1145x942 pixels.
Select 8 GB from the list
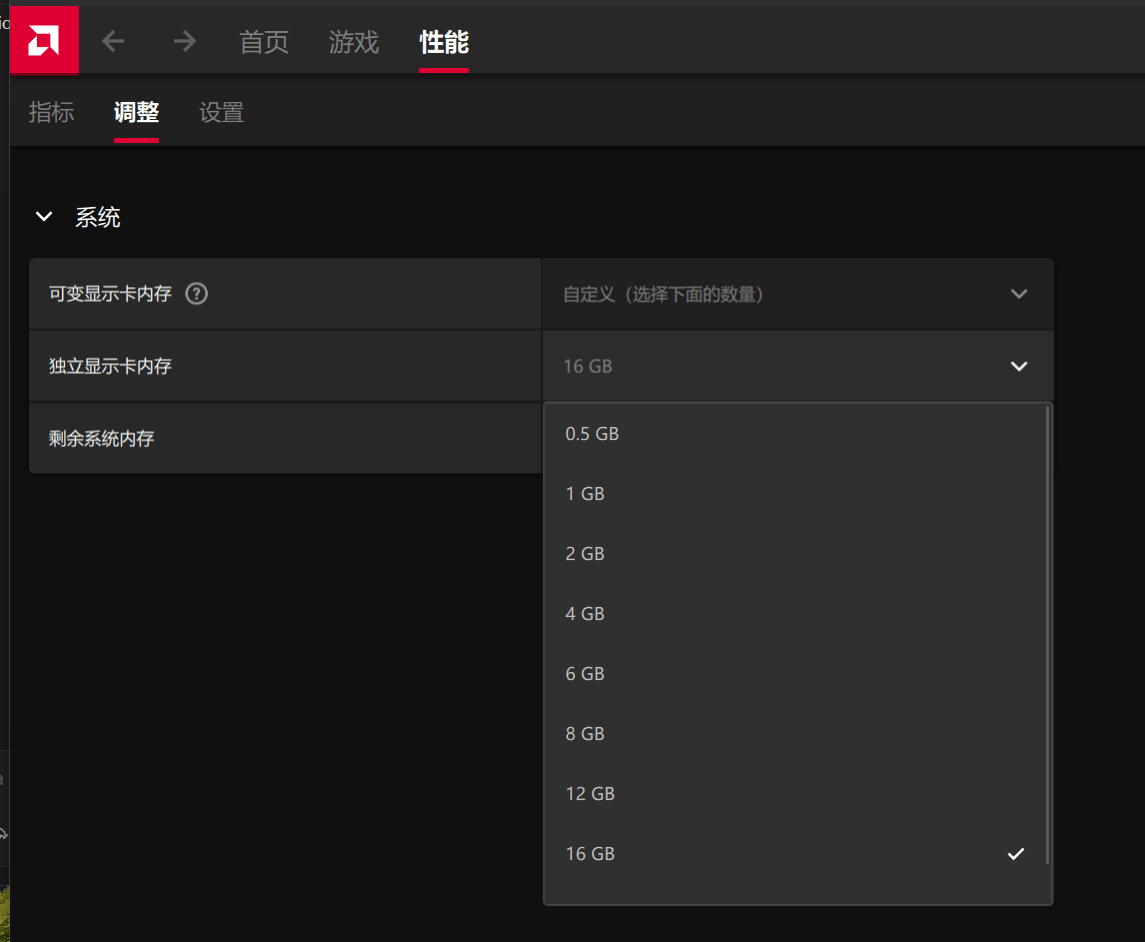(794, 733)
